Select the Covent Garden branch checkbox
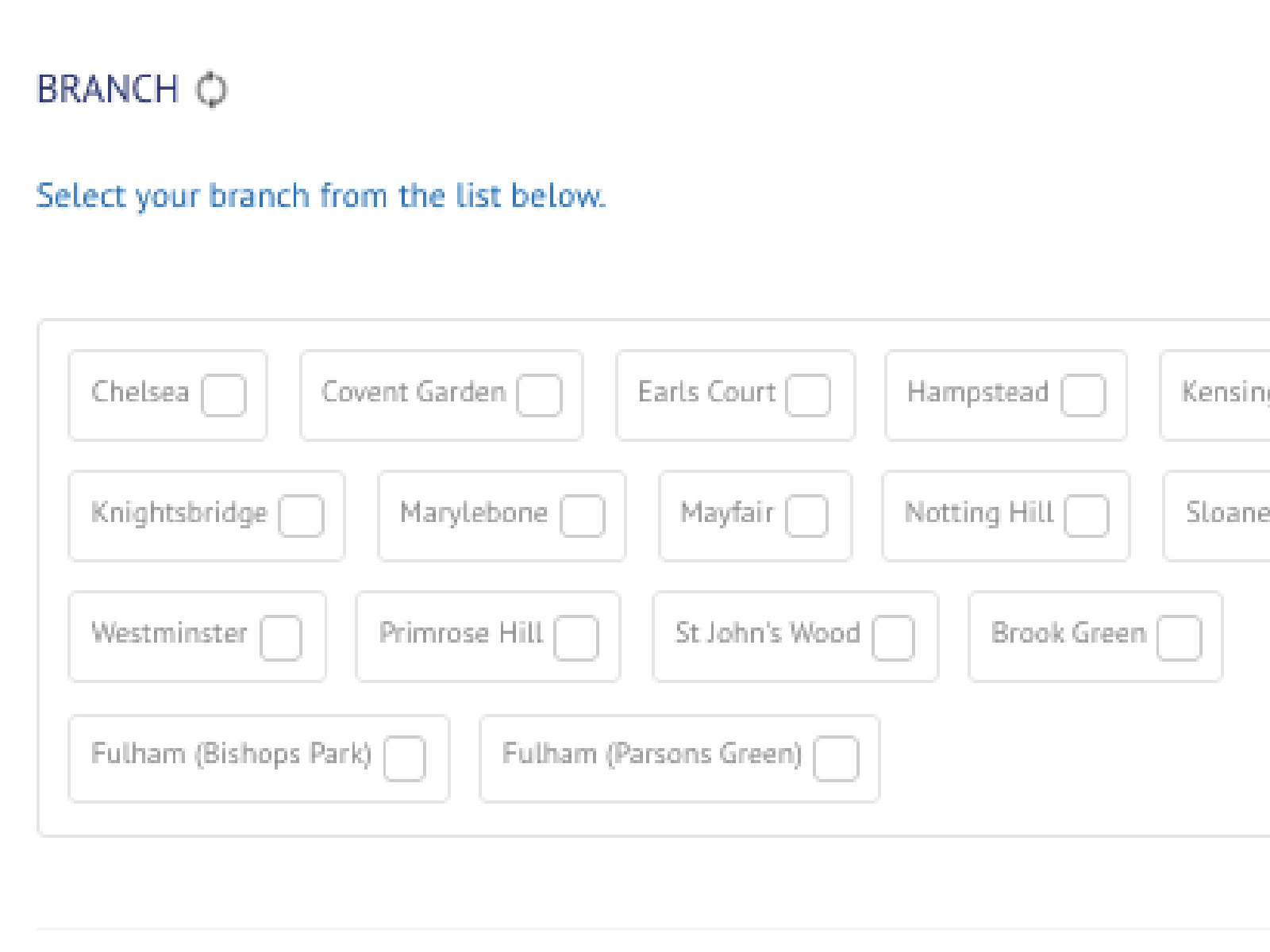 (x=539, y=395)
